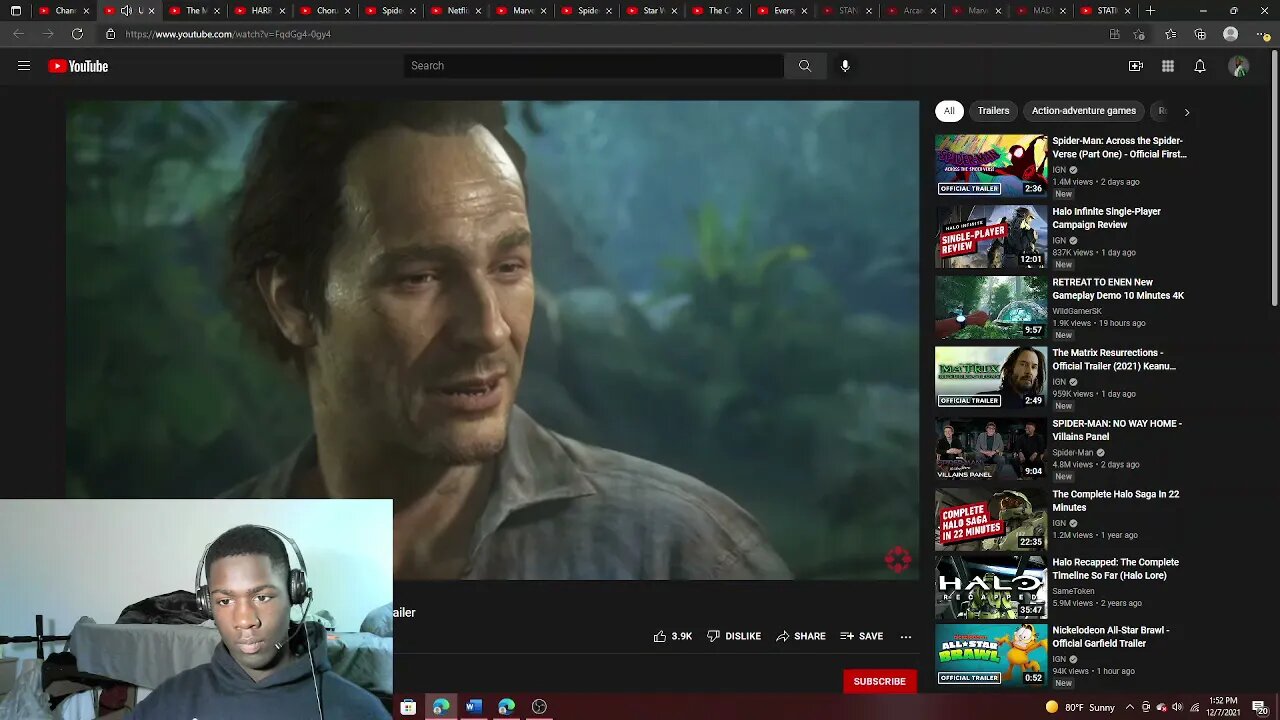
Task: Click the Dislike button
Action: (x=734, y=636)
